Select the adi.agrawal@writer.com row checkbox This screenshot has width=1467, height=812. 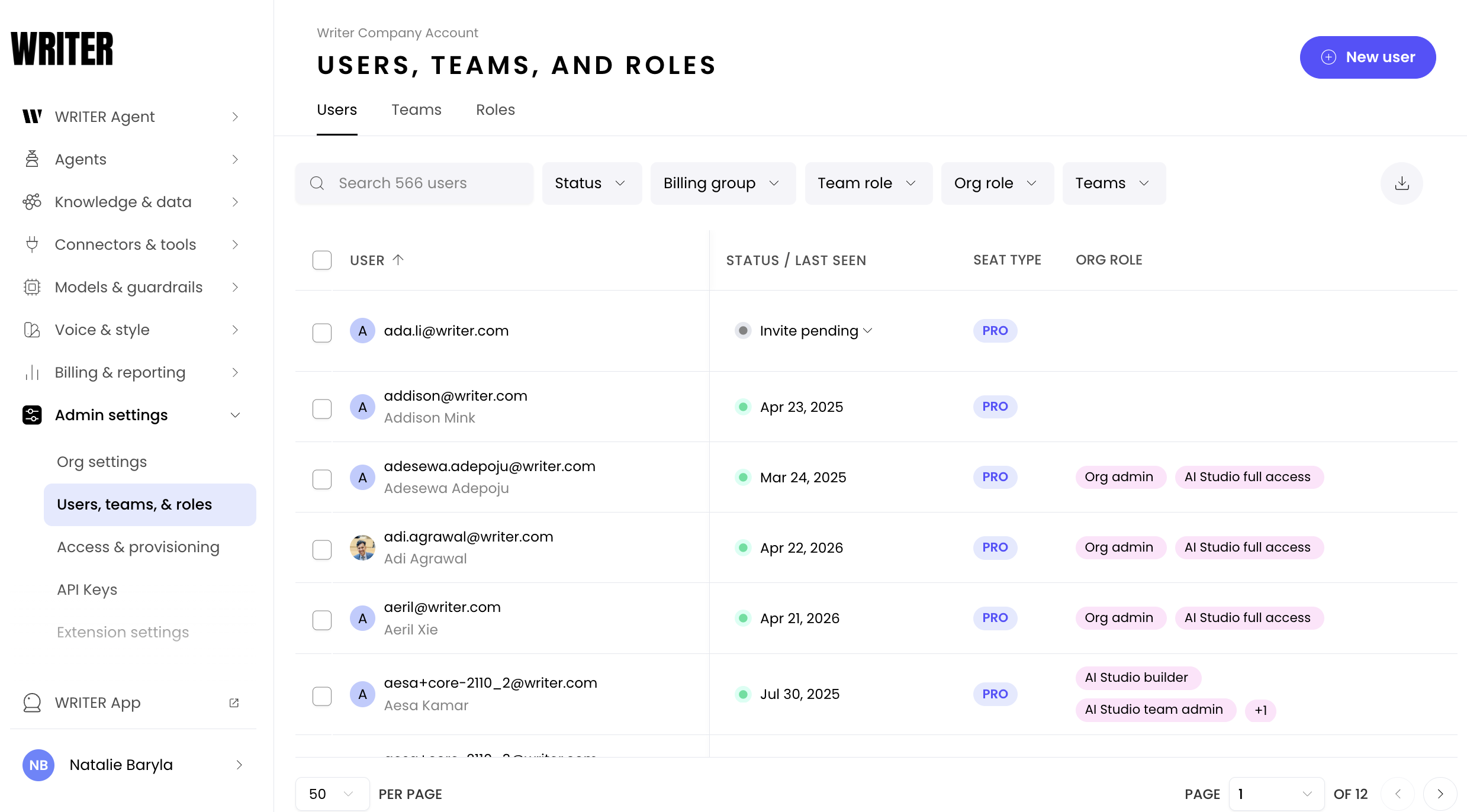pyautogui.click(x=322, y=549)
